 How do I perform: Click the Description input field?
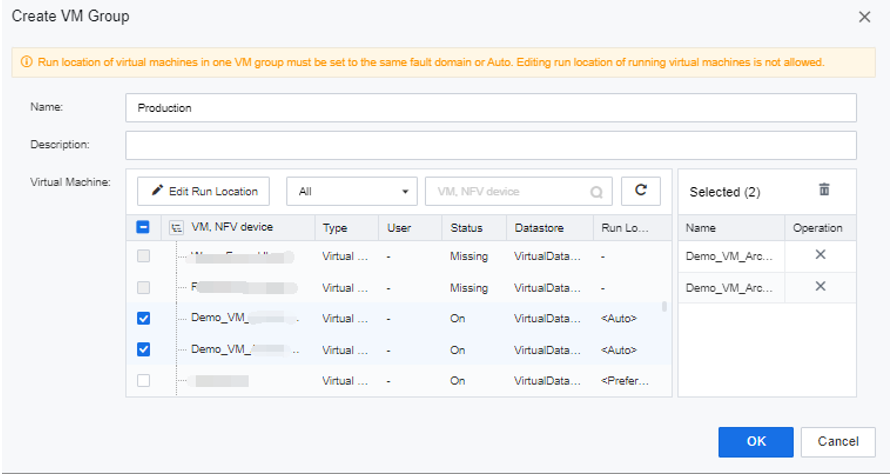coord(491,145)
